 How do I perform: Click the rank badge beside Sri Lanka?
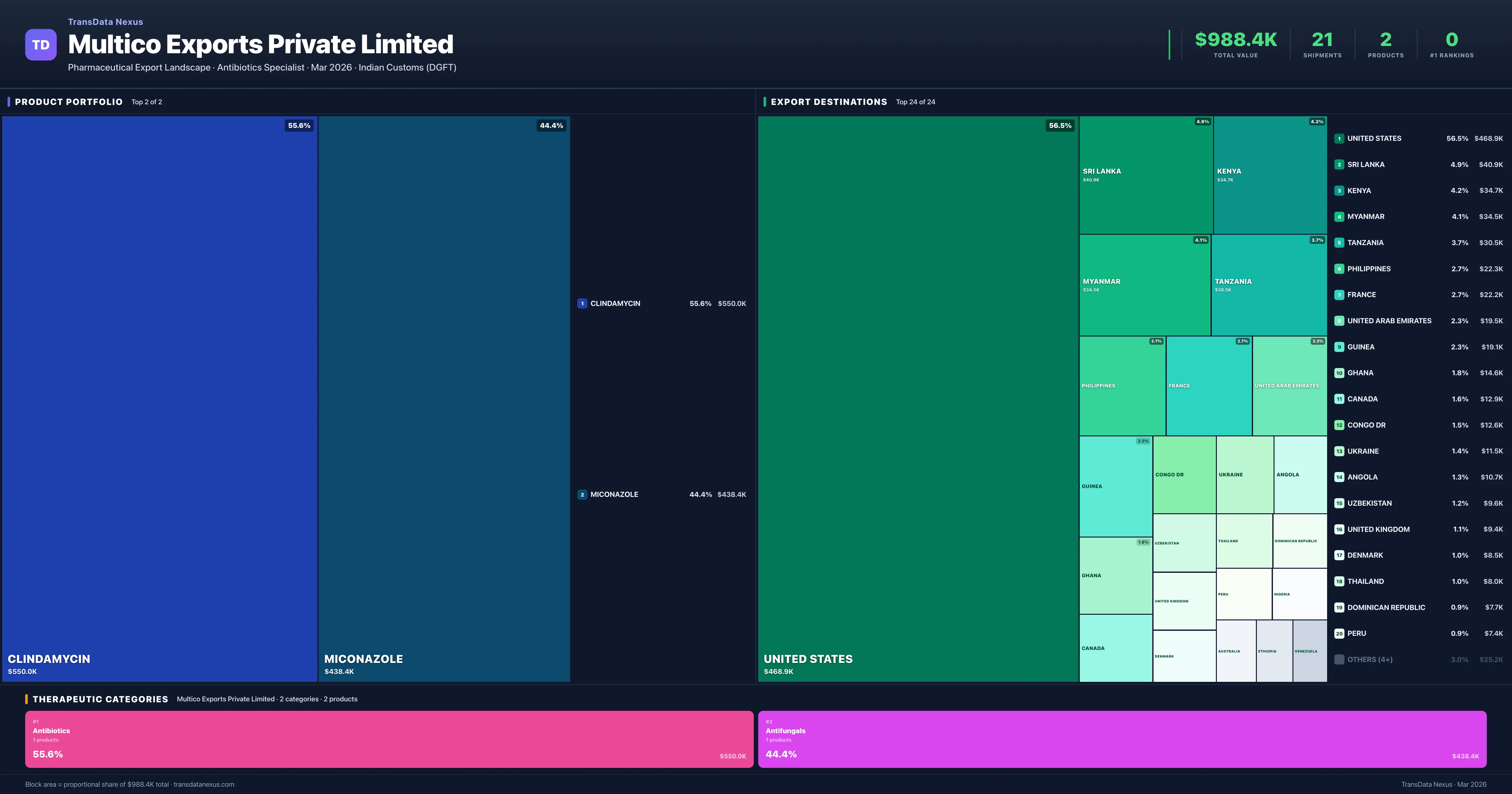(x=1339, y=164)
